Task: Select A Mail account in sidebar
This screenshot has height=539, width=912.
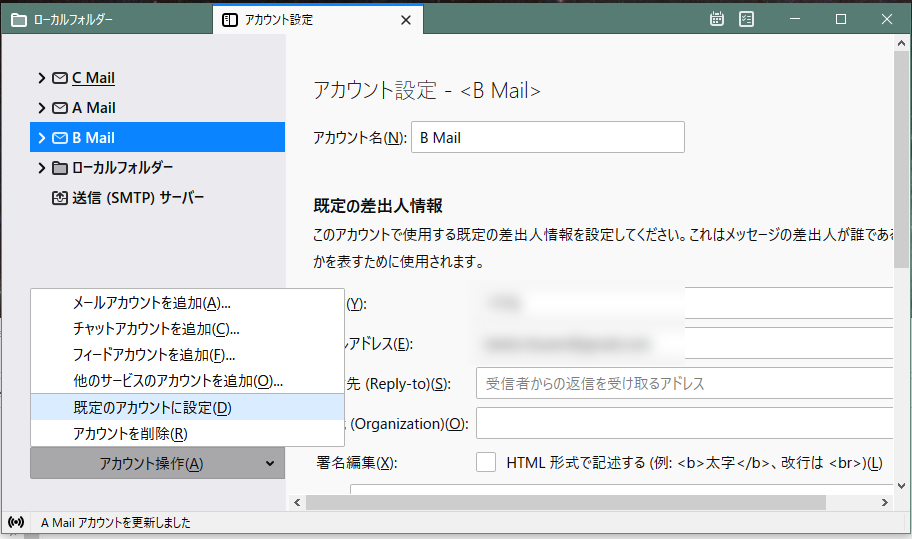Action: coord(157,108)
